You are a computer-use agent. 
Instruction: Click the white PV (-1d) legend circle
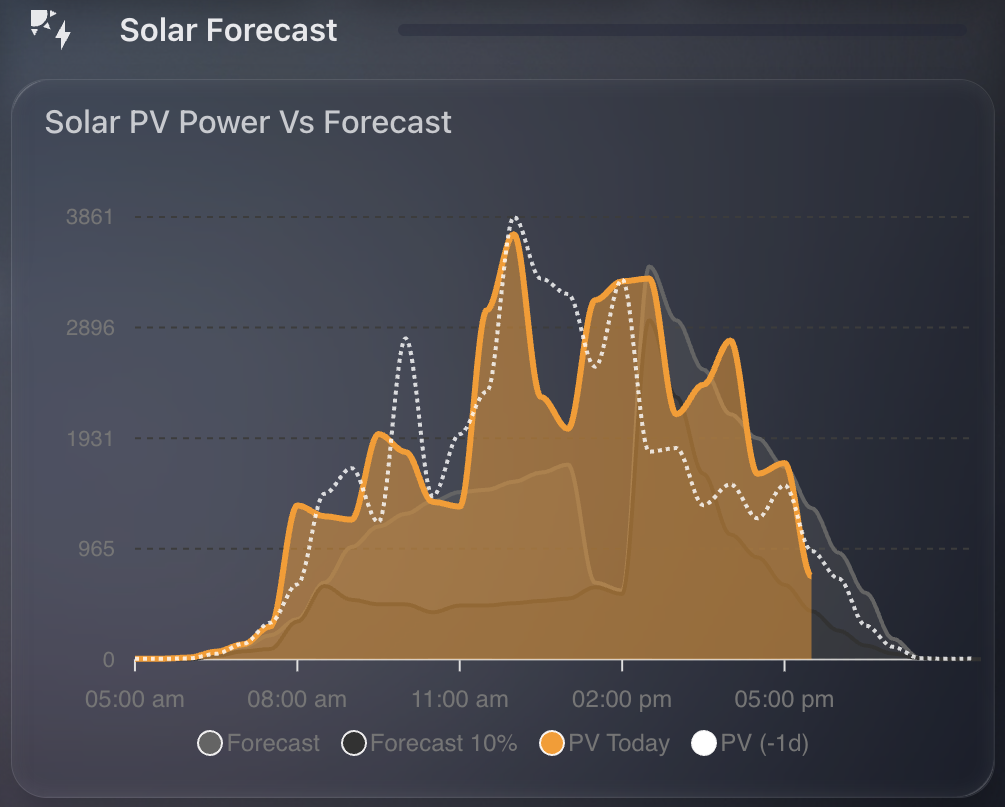pyautogui.click(x=704, y=744)
